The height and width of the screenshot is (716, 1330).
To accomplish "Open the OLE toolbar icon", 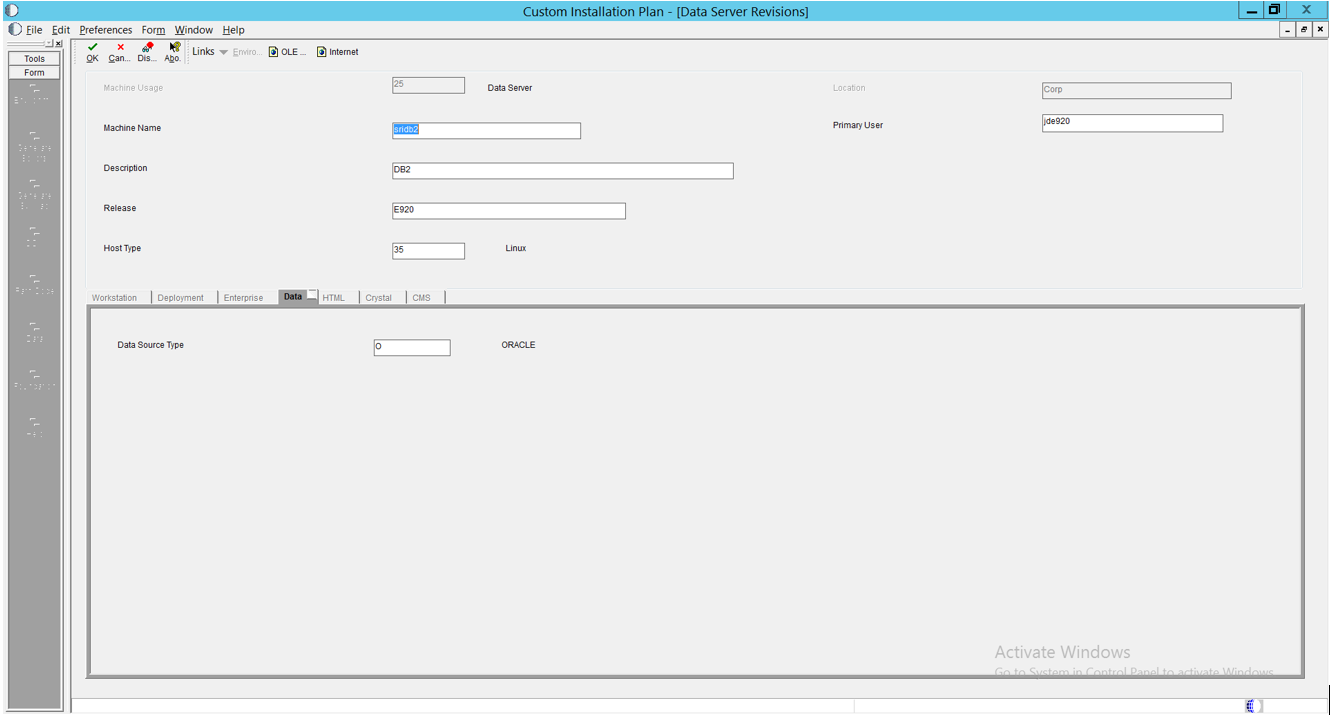I will point(286,51).
